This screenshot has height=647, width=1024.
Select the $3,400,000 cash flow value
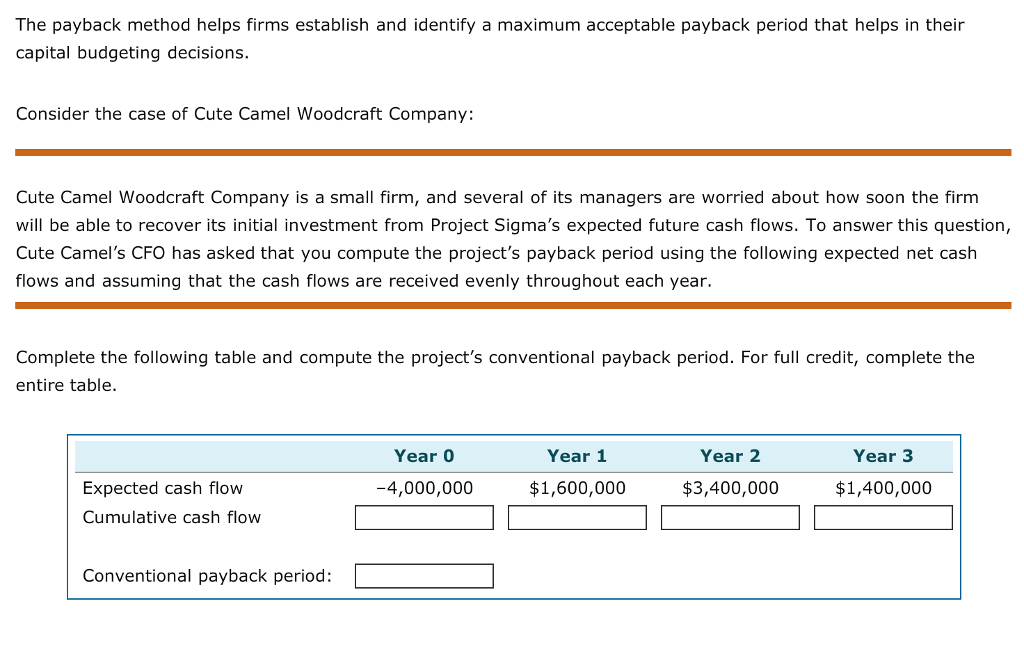click(730, 488)
